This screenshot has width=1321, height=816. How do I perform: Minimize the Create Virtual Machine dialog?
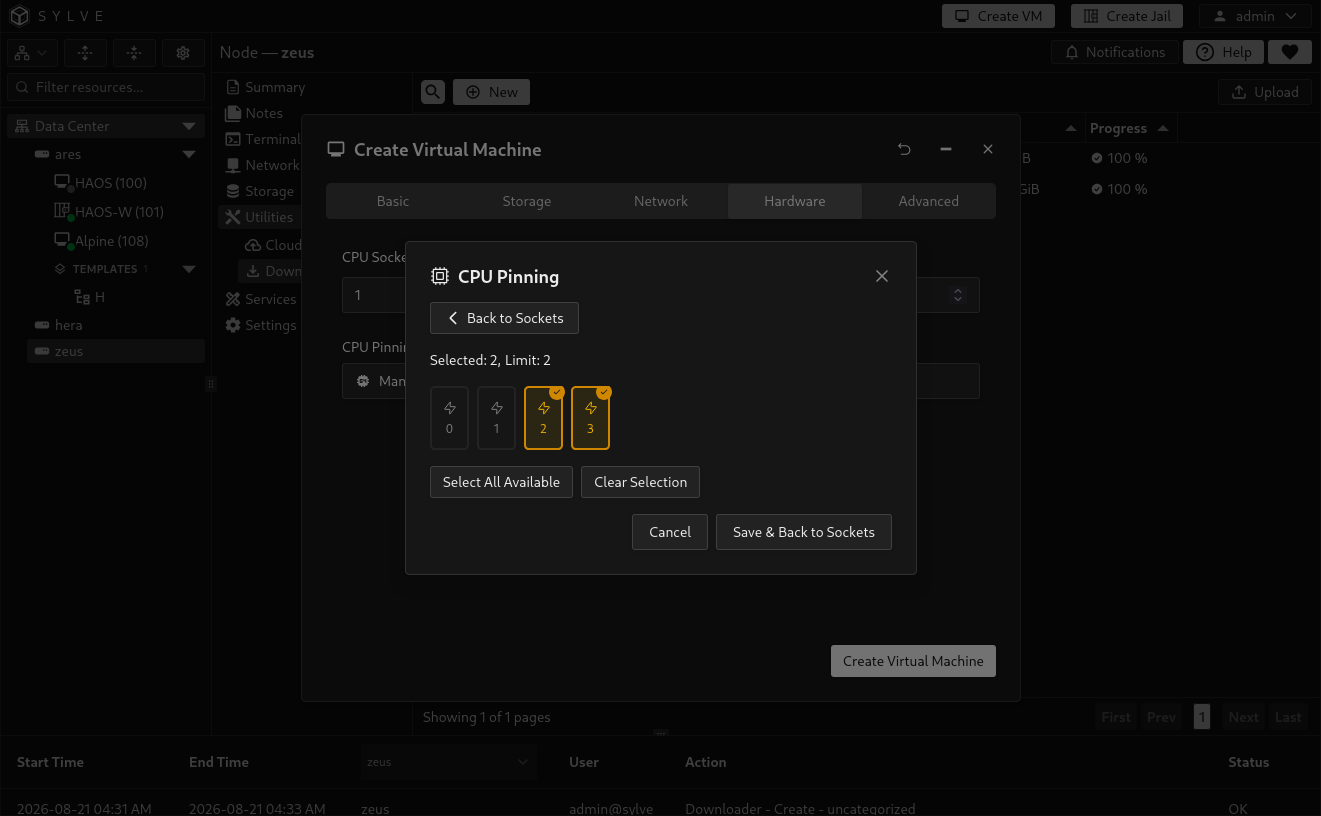pos(946,149)
